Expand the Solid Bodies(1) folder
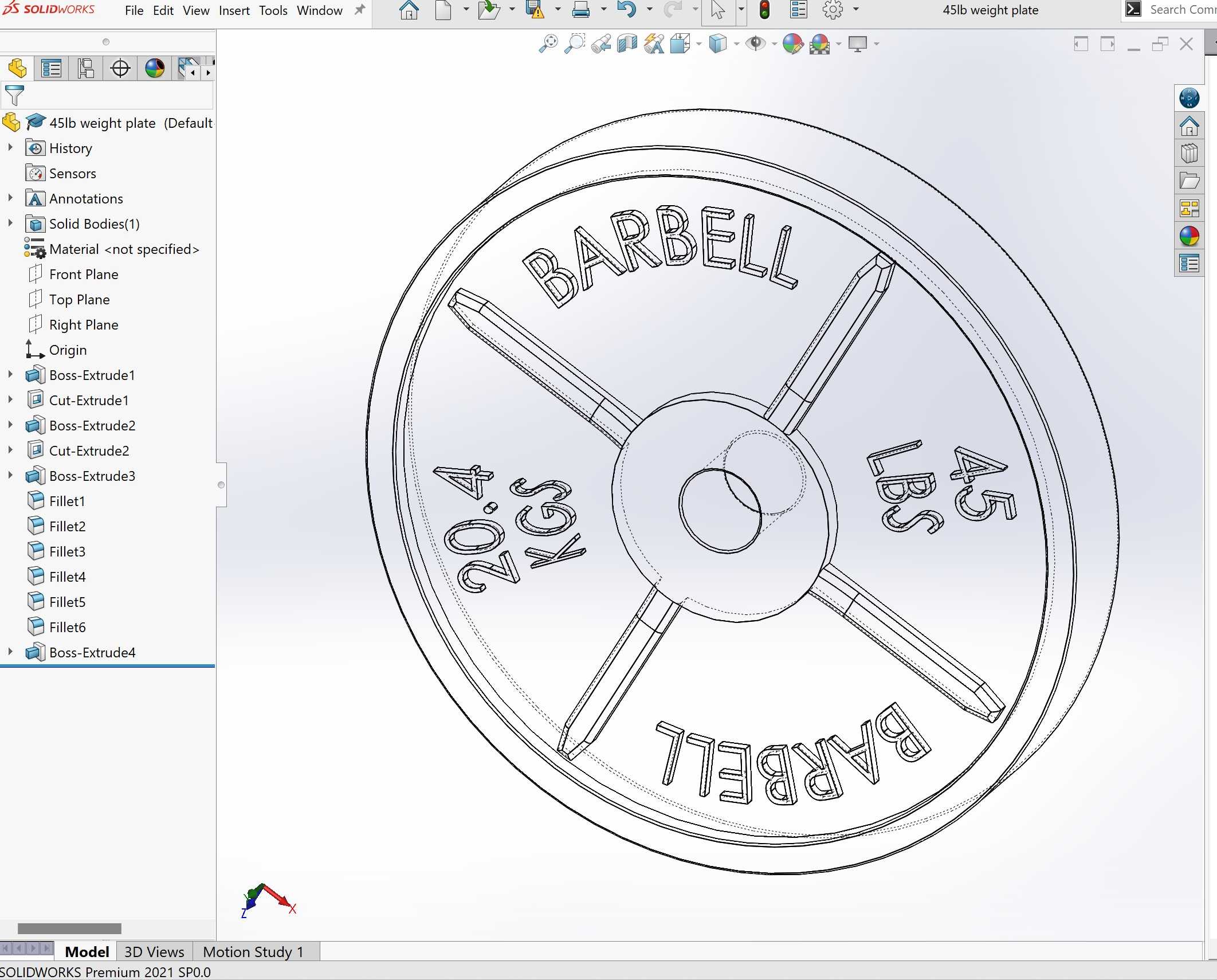This screenshot has height=980, width=1217. pos(10,224)
